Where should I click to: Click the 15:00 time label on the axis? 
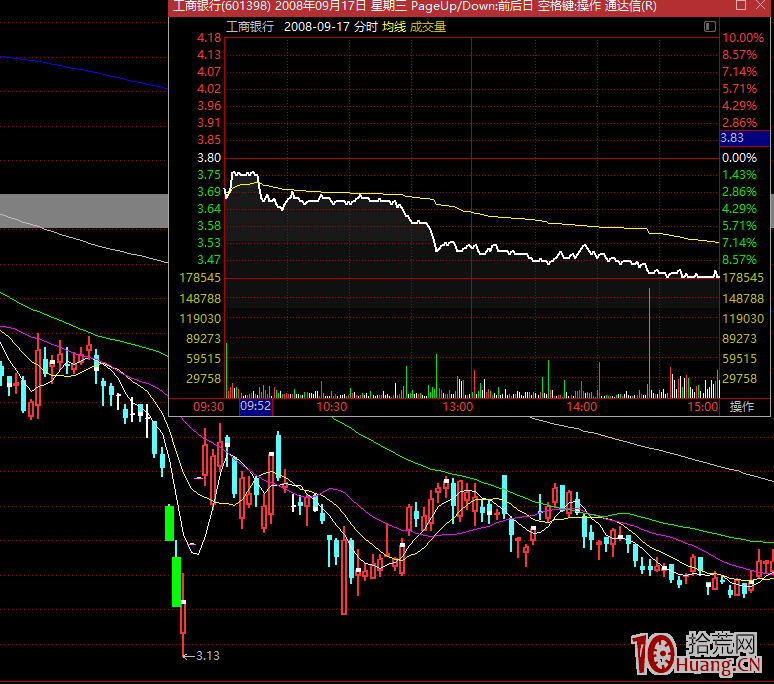coord(703,407)
